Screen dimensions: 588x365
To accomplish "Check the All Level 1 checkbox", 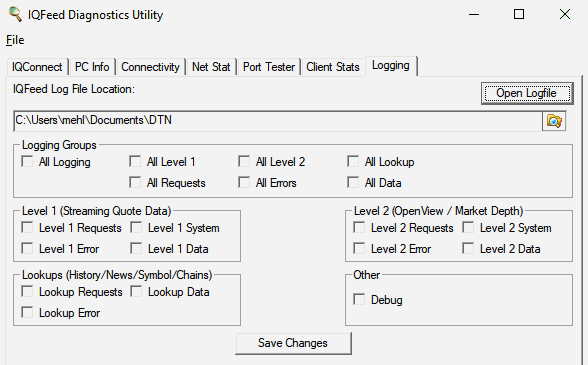I will click(135, 162).
